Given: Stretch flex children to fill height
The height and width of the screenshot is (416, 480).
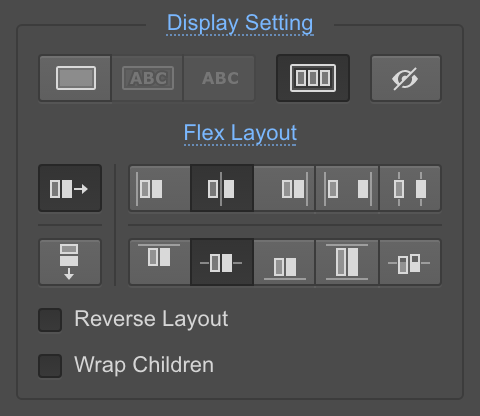Looking at the screenshot, I should point(347,262).
